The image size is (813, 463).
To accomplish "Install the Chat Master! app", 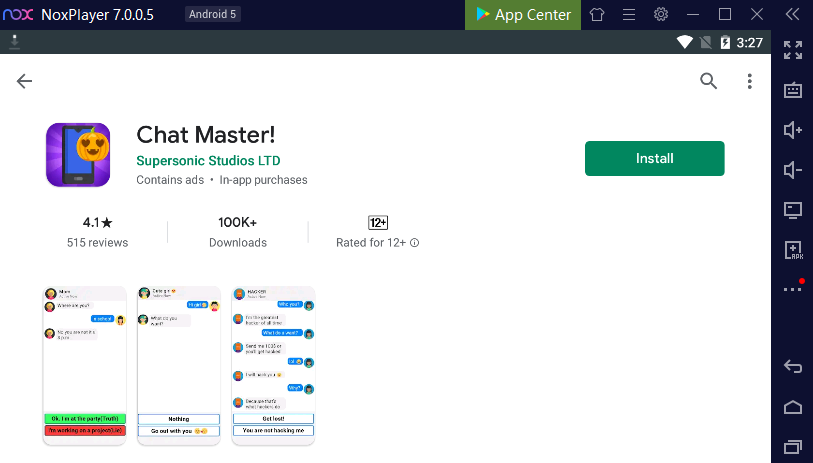I will [654, 158].
